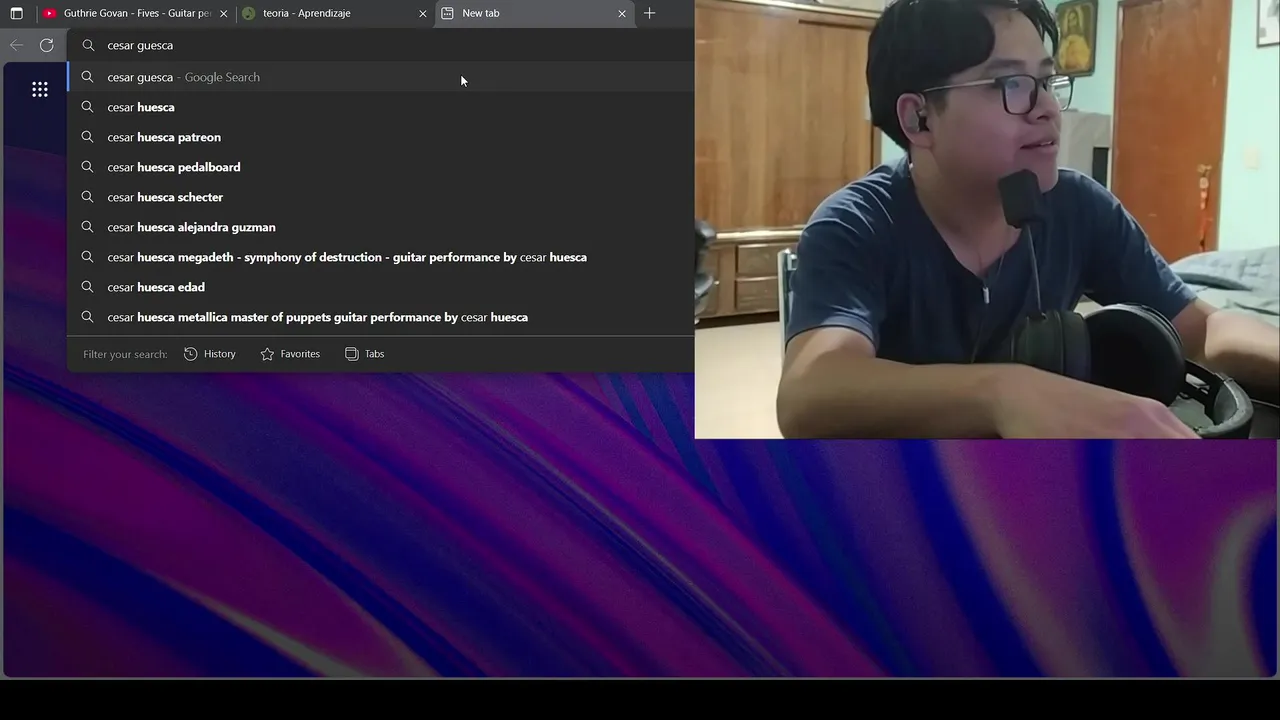The height and width of the screenshot is (720, 1280).
Task: Choose megadeth symphony of destruction suggestion
Action: 380,257
